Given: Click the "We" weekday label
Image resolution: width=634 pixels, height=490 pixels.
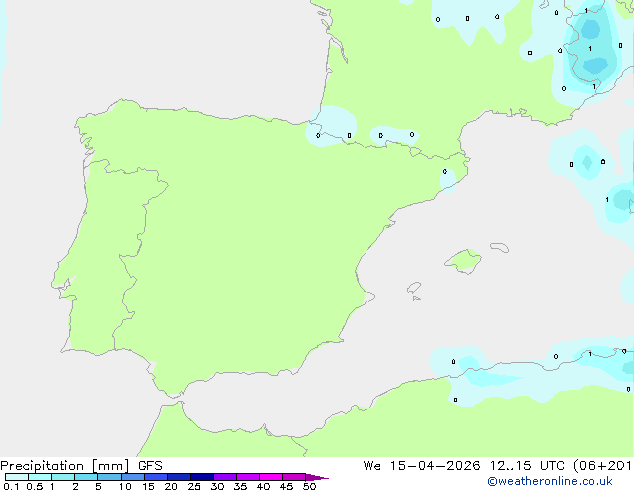Looking at the screenshot, I should pos(372,466).
